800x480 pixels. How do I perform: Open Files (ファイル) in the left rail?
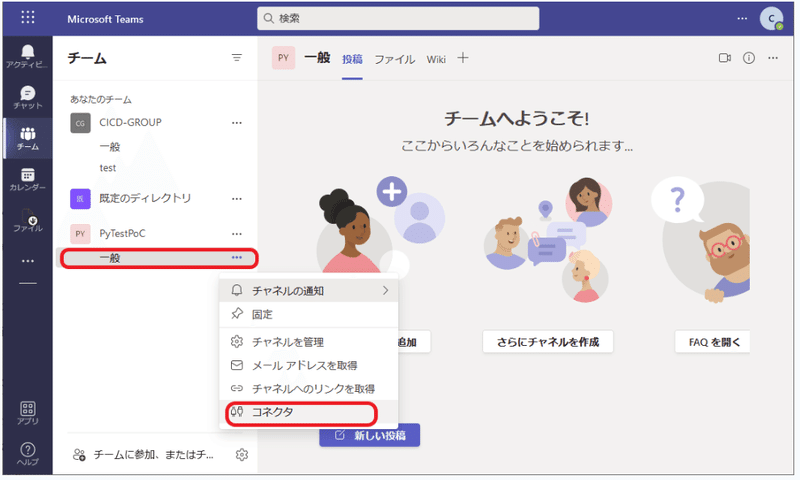[28, 220]
